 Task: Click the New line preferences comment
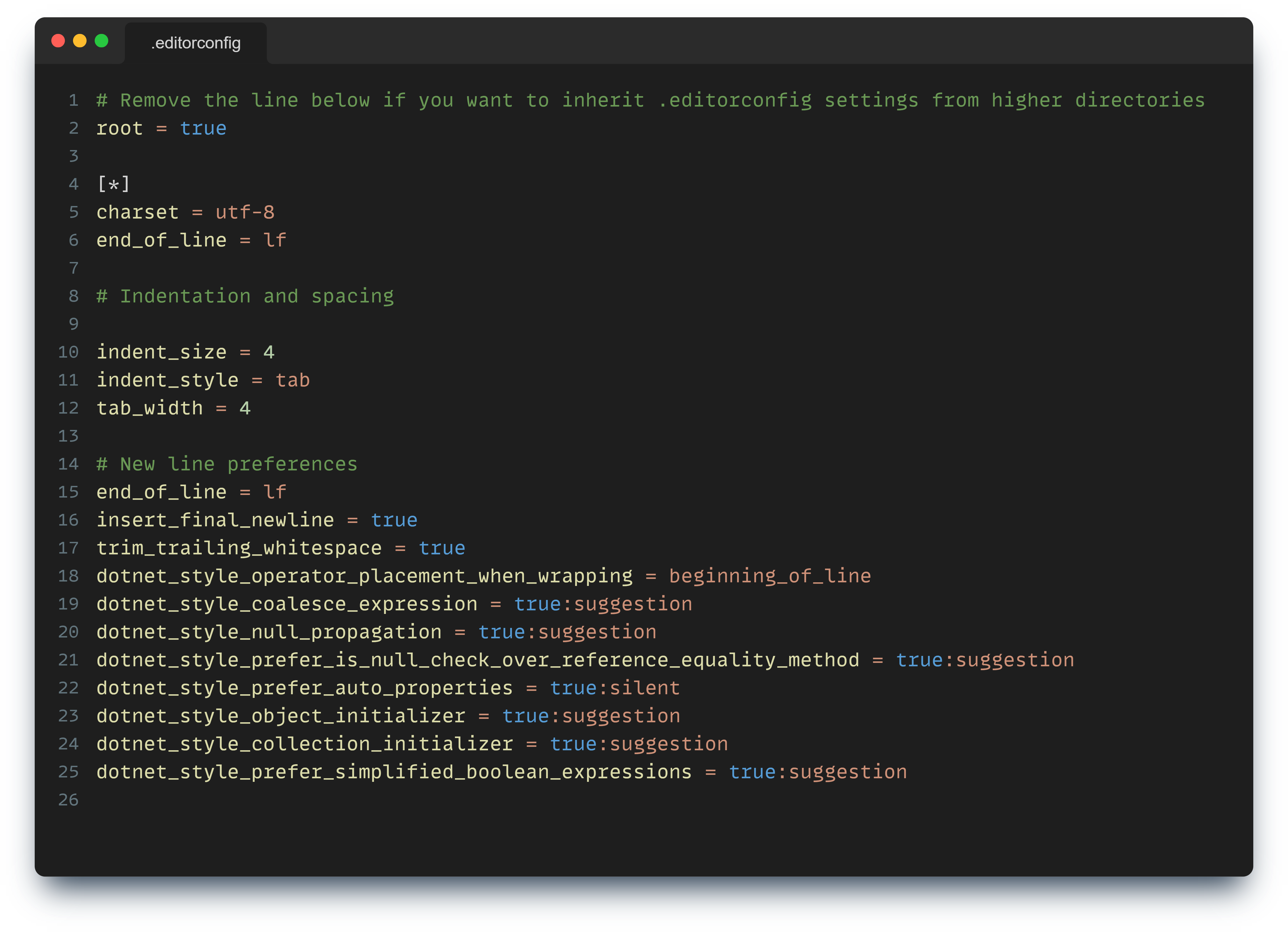227,464
